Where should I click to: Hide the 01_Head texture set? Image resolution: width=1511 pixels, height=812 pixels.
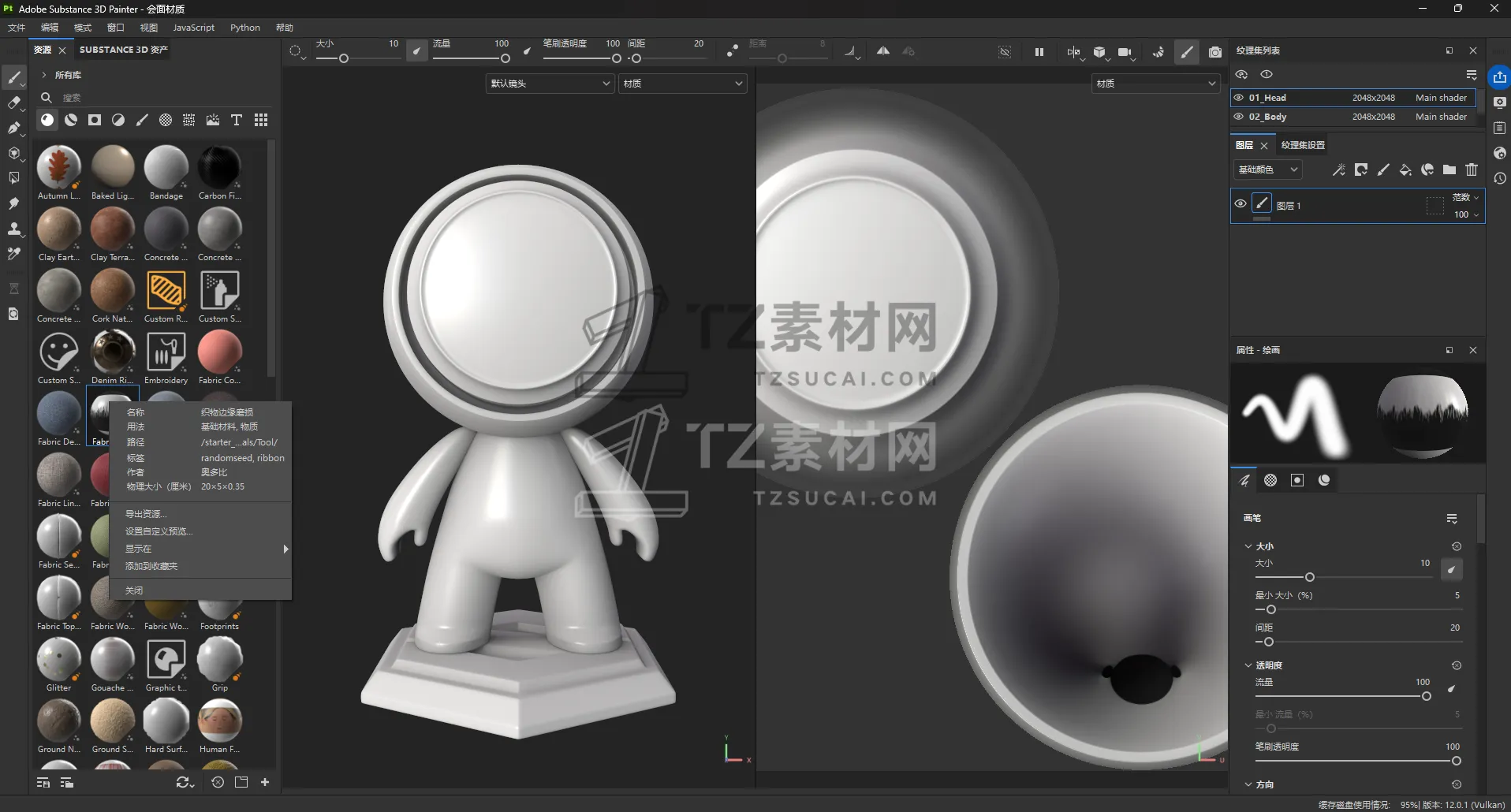1239,98
